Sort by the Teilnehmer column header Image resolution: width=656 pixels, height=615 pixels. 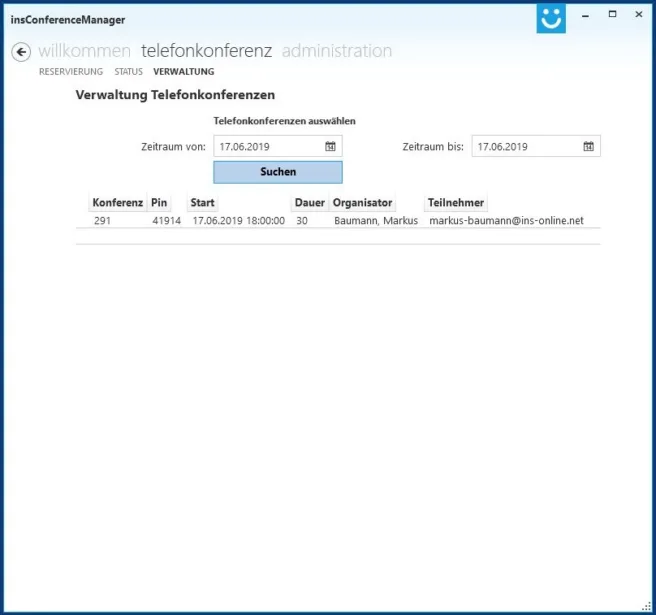[456, 202]
